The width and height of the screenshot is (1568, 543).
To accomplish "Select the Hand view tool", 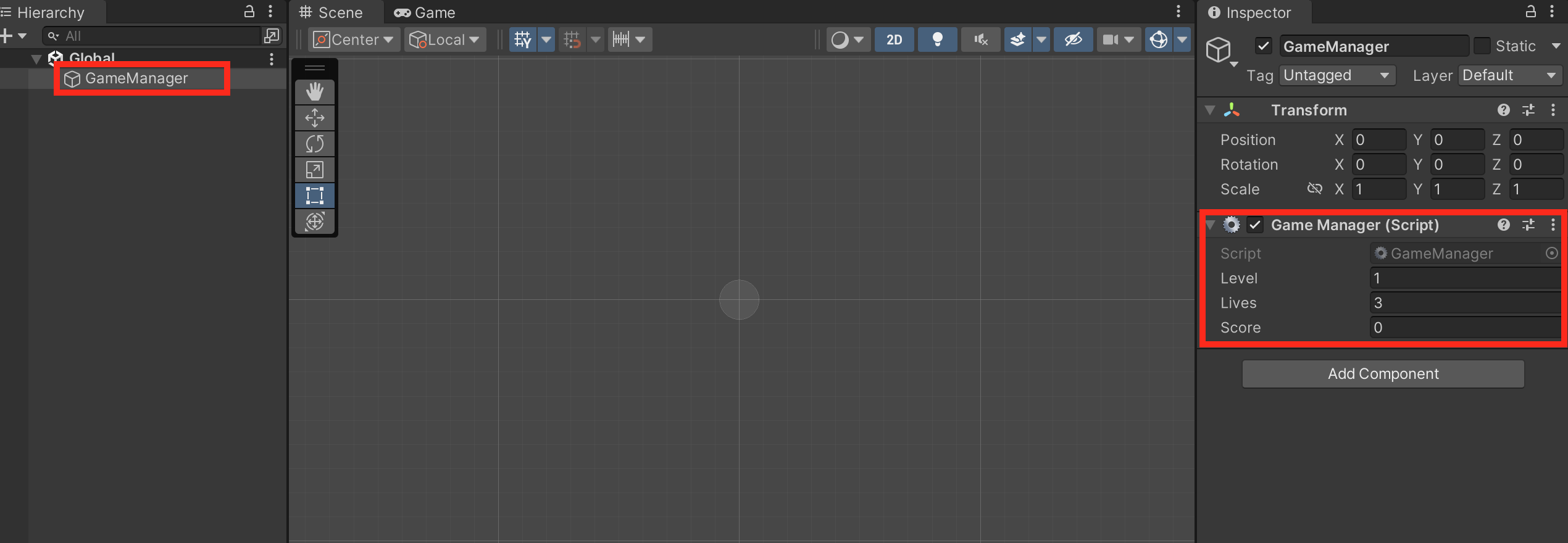I will pyautogui.click(x=315, y=92).
